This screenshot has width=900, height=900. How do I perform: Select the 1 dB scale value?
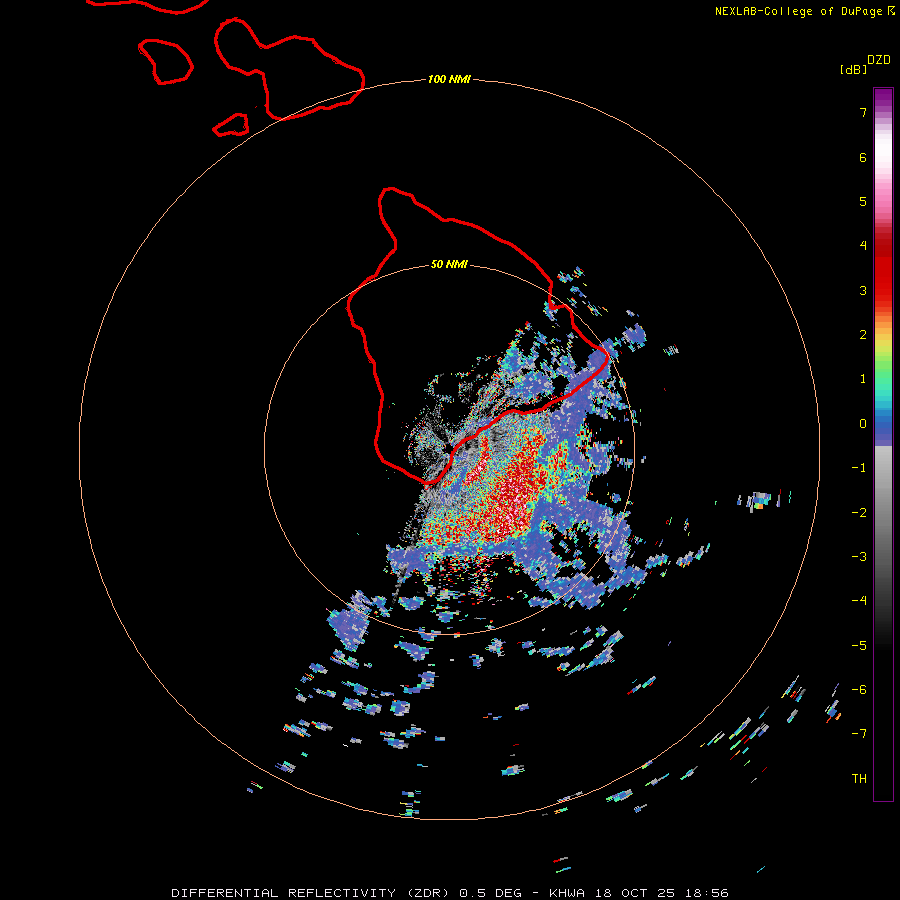click(863, 379)
